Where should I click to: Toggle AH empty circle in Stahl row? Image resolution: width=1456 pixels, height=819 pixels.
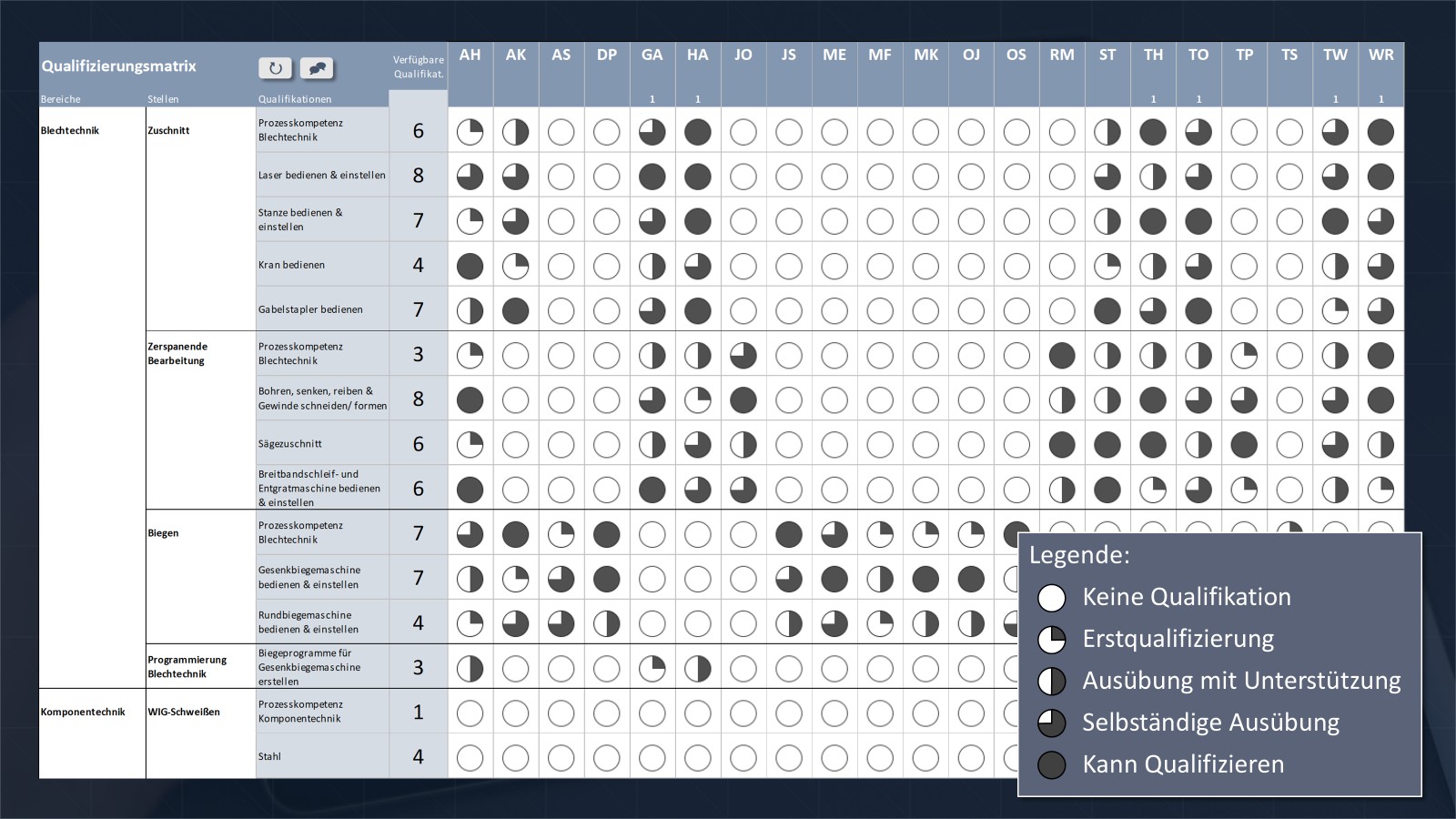(x=470, y=757)
